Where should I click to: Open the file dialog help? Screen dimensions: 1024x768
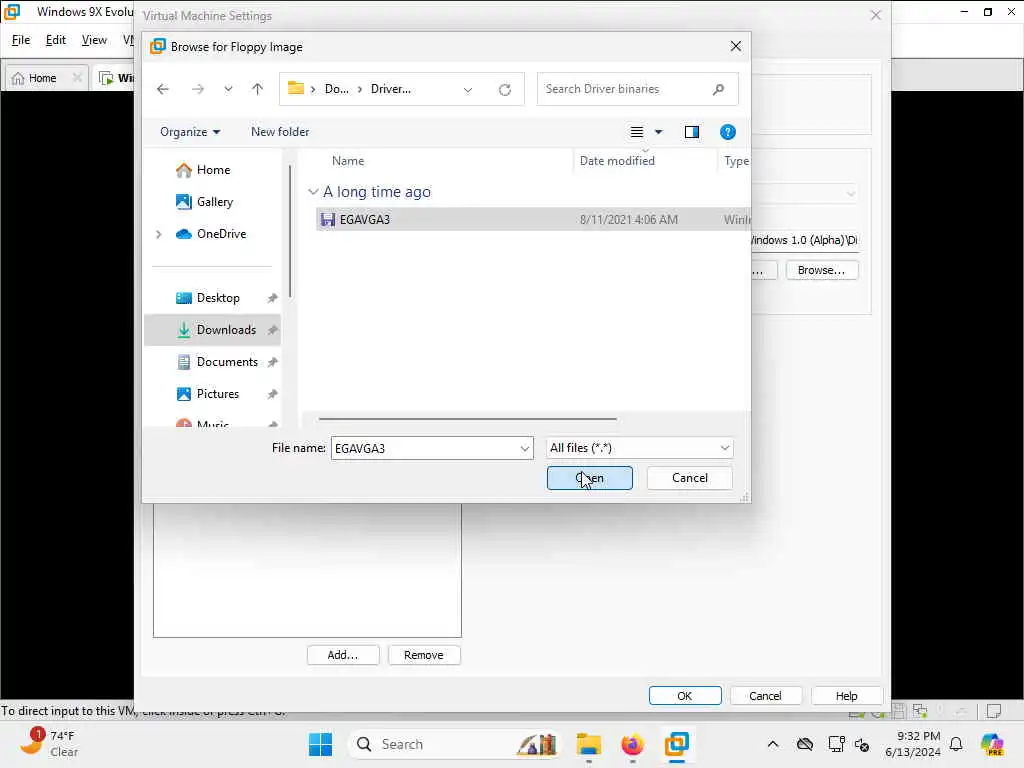(x=728, y=132)
